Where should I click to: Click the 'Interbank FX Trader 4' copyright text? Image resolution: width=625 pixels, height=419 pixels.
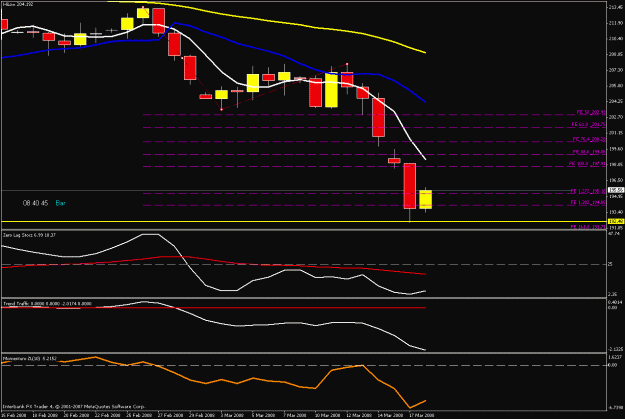point(74,407)
